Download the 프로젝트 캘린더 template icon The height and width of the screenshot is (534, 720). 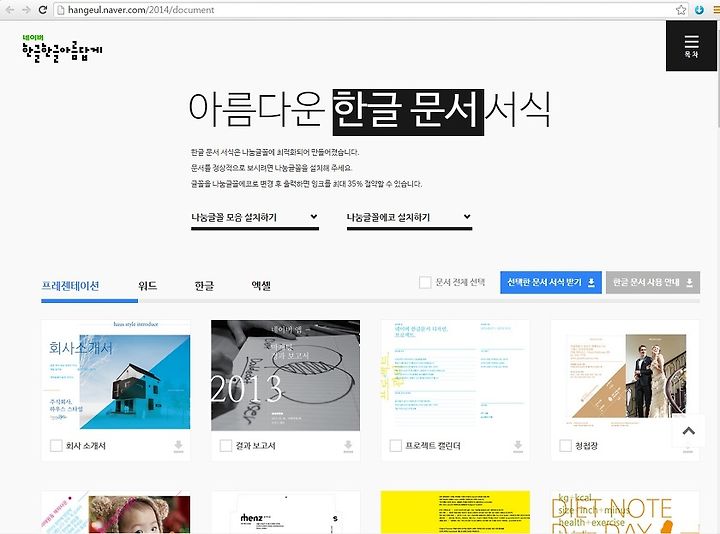(x=518, y=446)
